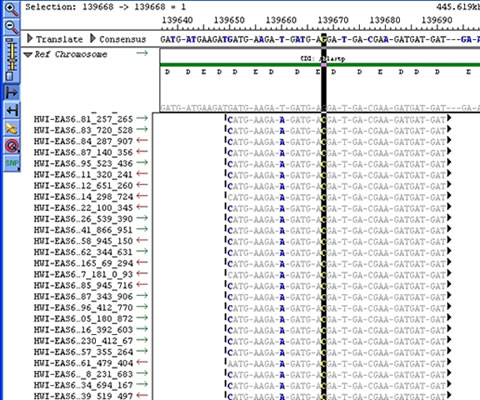Image resolution: width=480 pixels, height=400 pixels.
Task: Click the green direction arrow beside Ref Chromosome
Action: pyautogui.click(x=142, y=53)
